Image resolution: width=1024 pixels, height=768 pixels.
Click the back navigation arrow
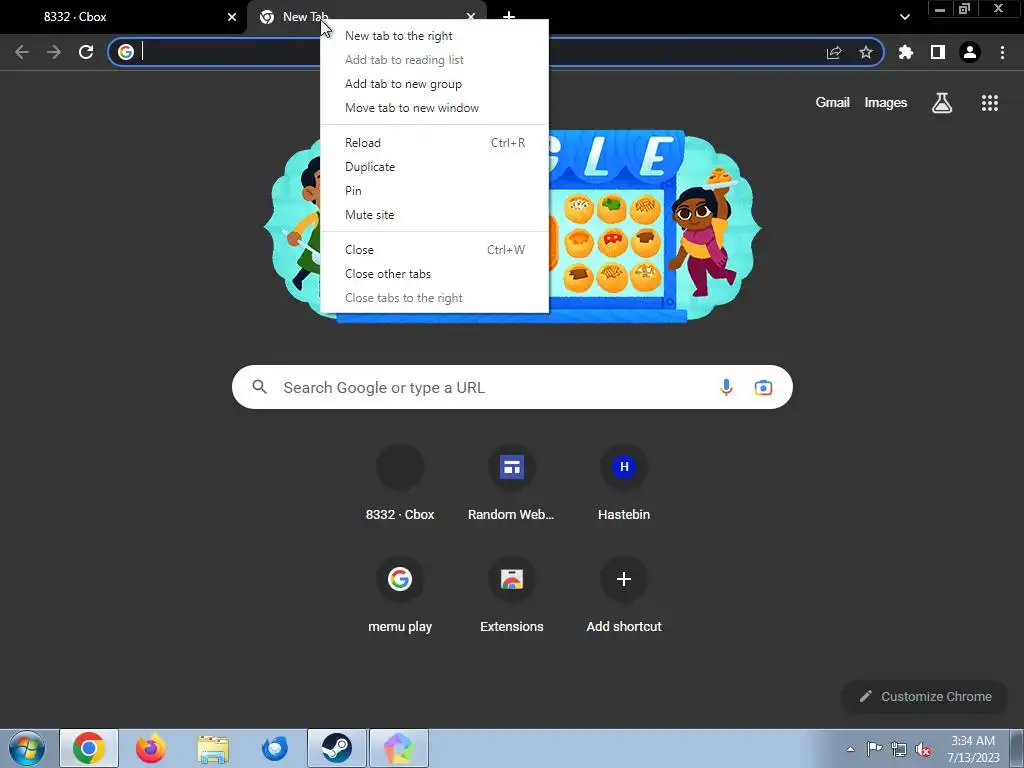pyautogui.click(x=22, y=52)
